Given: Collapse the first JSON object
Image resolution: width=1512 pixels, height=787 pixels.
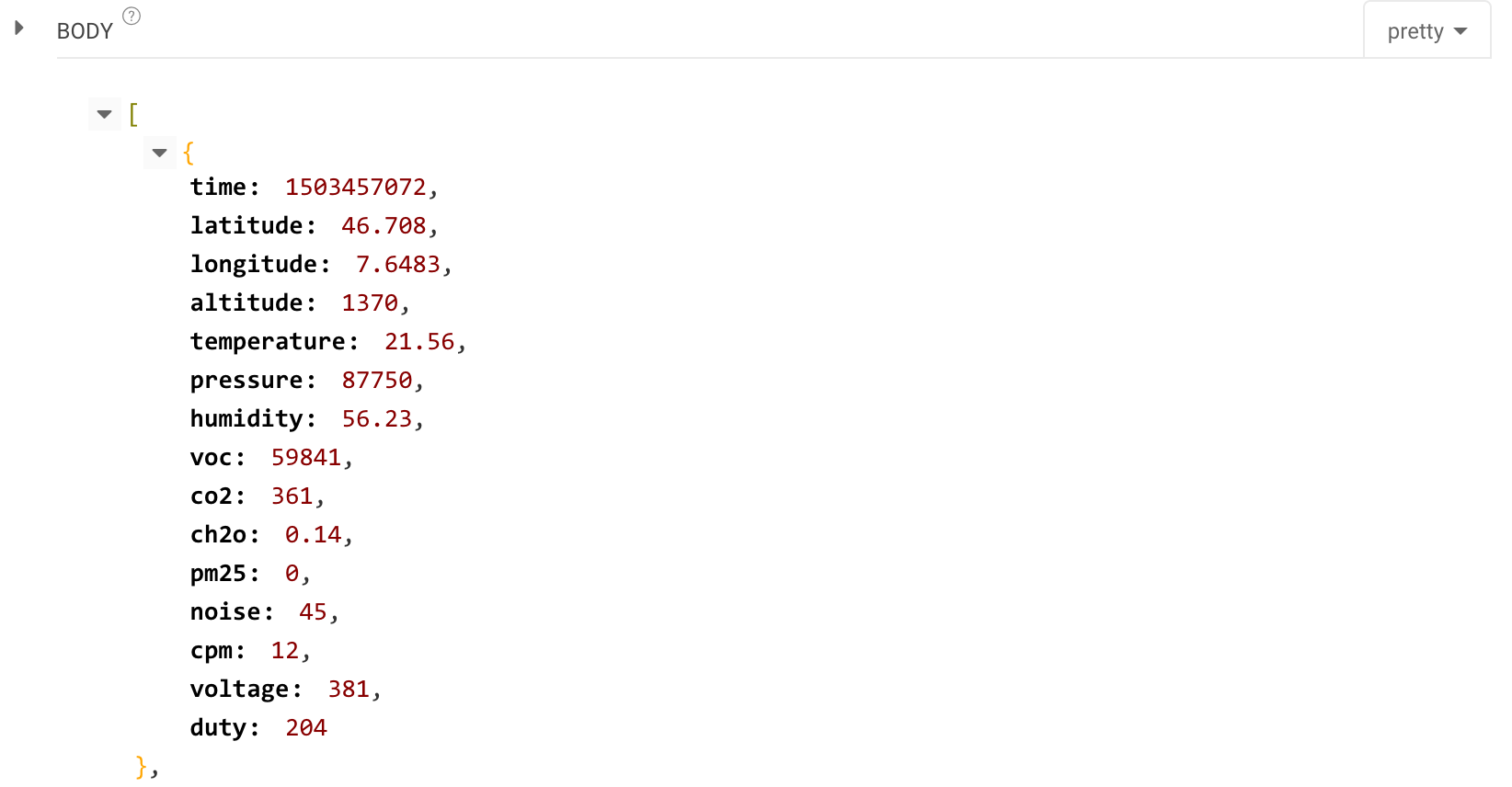Looking at the screenshot, I should (x=160, y=153).
